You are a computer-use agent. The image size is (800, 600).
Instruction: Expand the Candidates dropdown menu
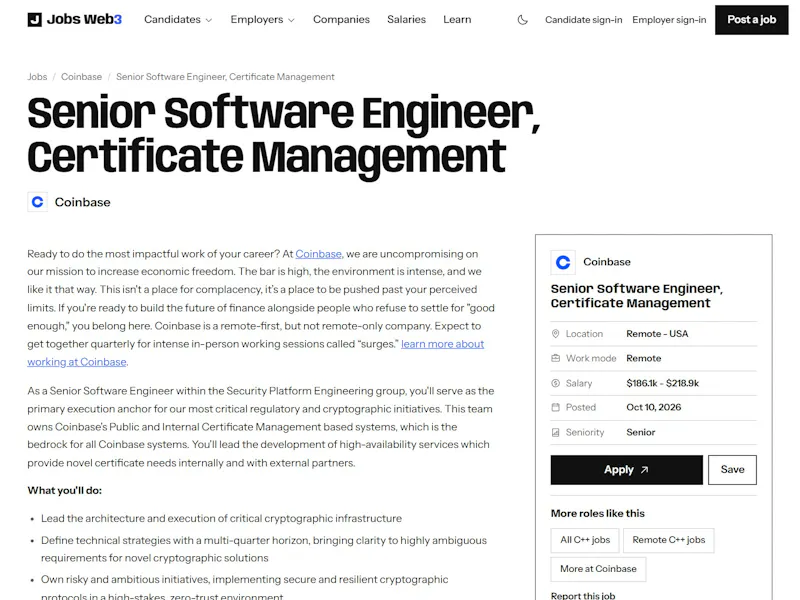[x=178, y=19]
